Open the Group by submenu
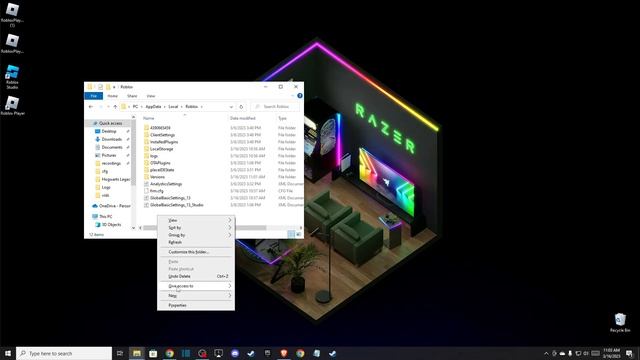640x360 pixels. [196, 235]
